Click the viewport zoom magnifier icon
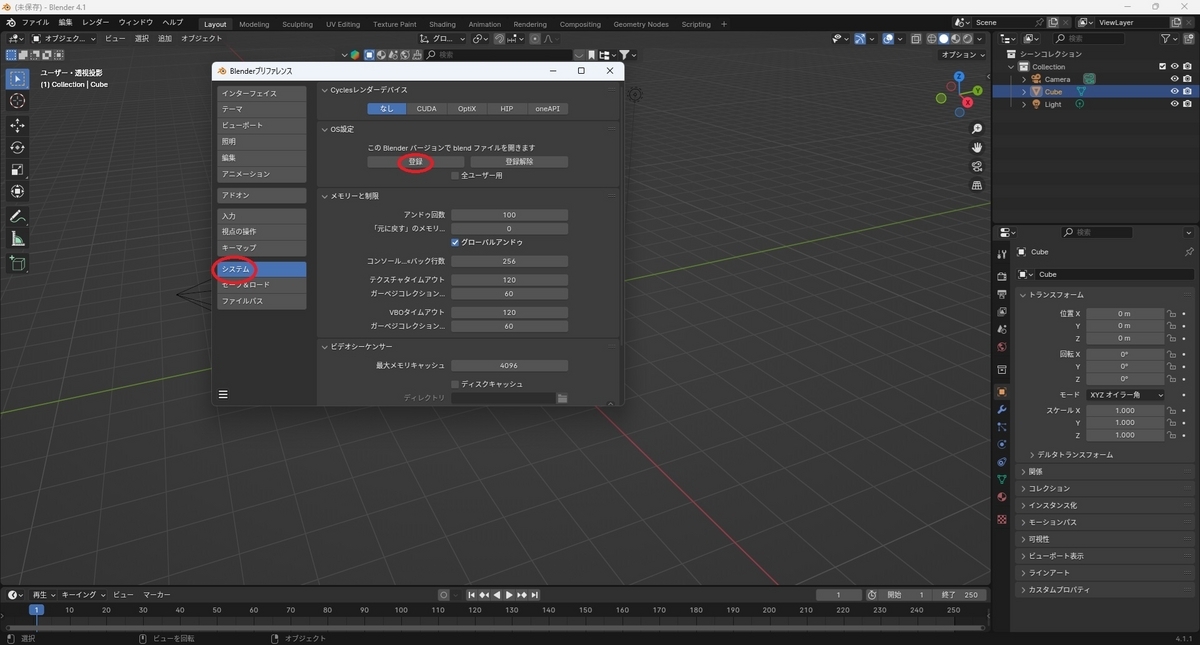1200x645 pixels. point(977,129)
